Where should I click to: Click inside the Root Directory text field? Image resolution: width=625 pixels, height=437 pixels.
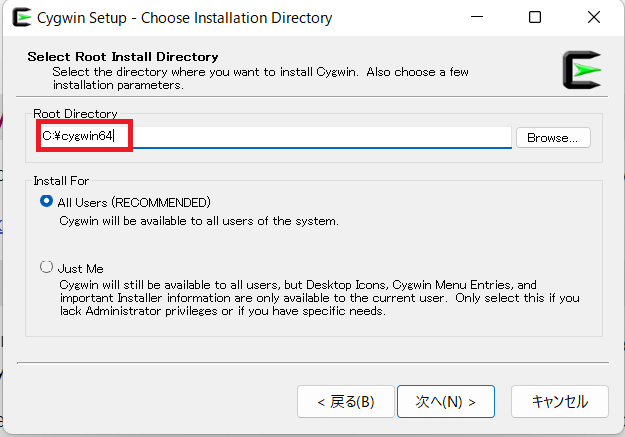coord(275,137)
